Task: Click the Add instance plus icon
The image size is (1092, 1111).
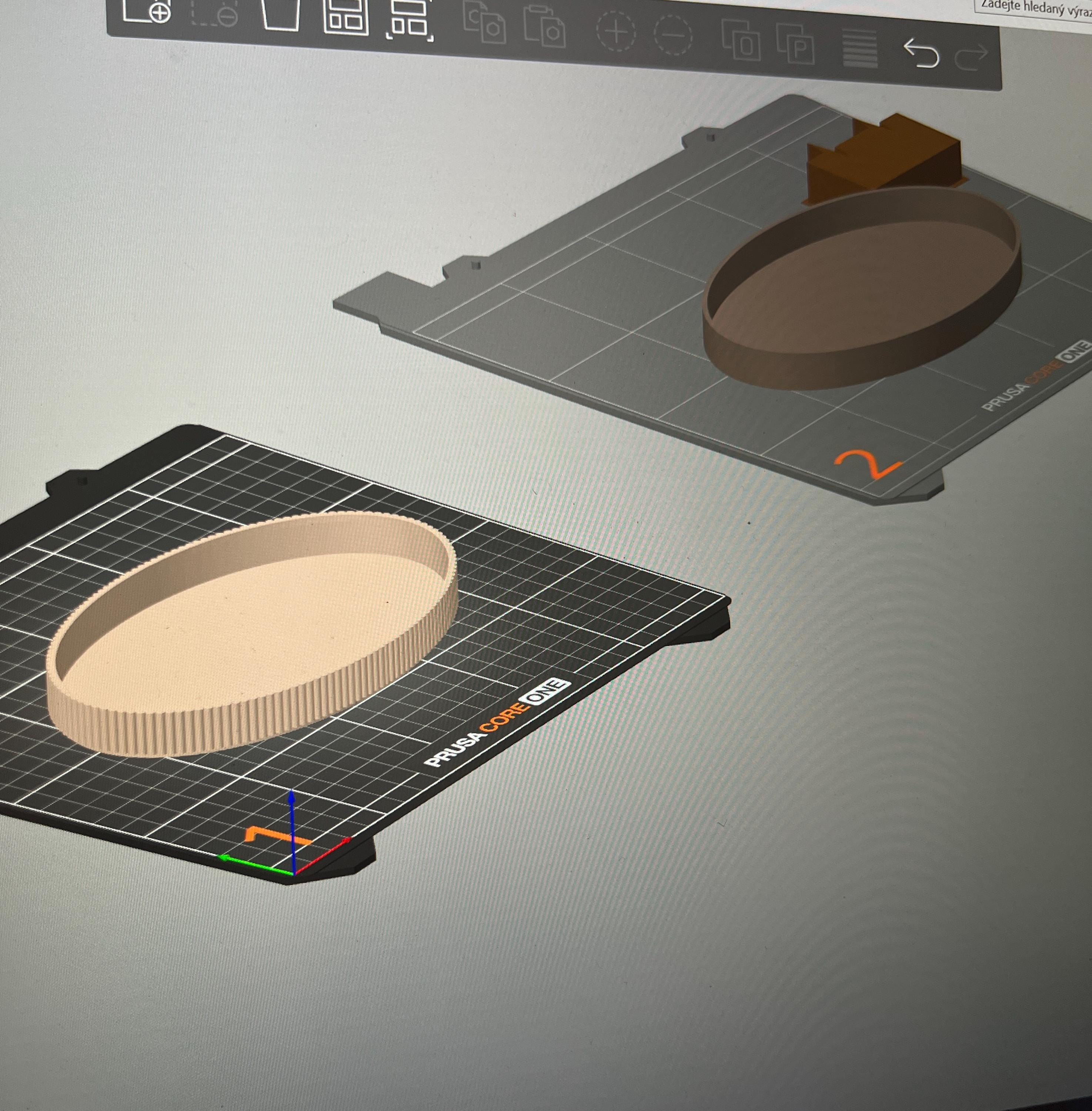Action: (x=615, y=31)
